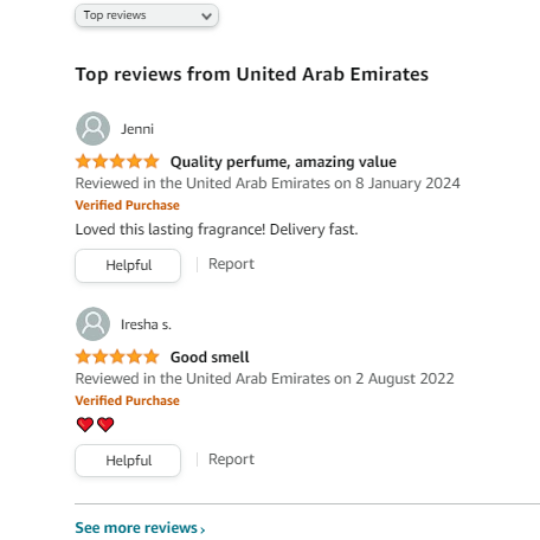The width and height of the screenshot is (540, 540).
Task: Click the arrow next to See more reviews
Action: tap(202, 530)
